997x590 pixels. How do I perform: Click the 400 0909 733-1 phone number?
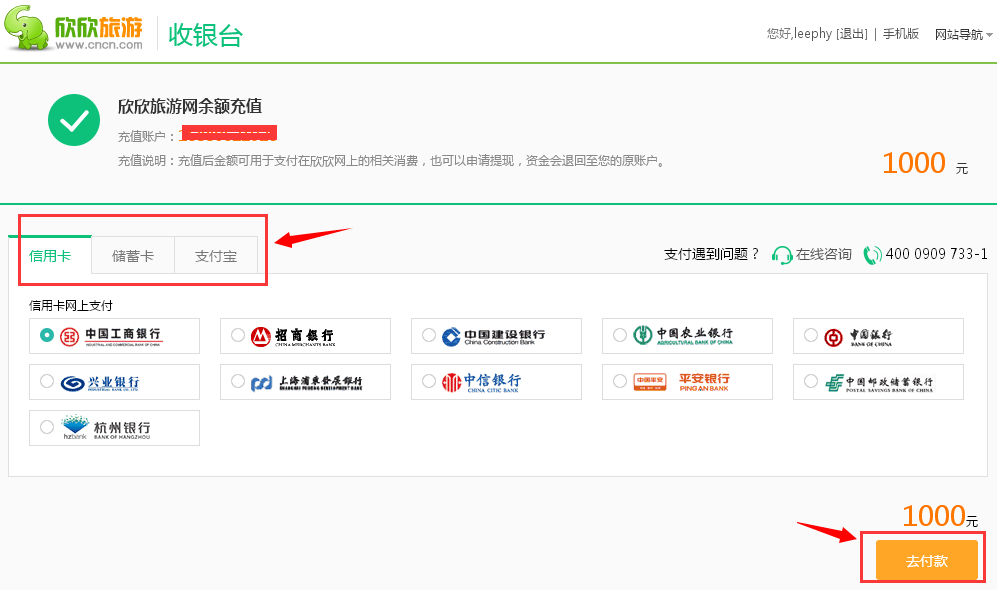point(937,254)
